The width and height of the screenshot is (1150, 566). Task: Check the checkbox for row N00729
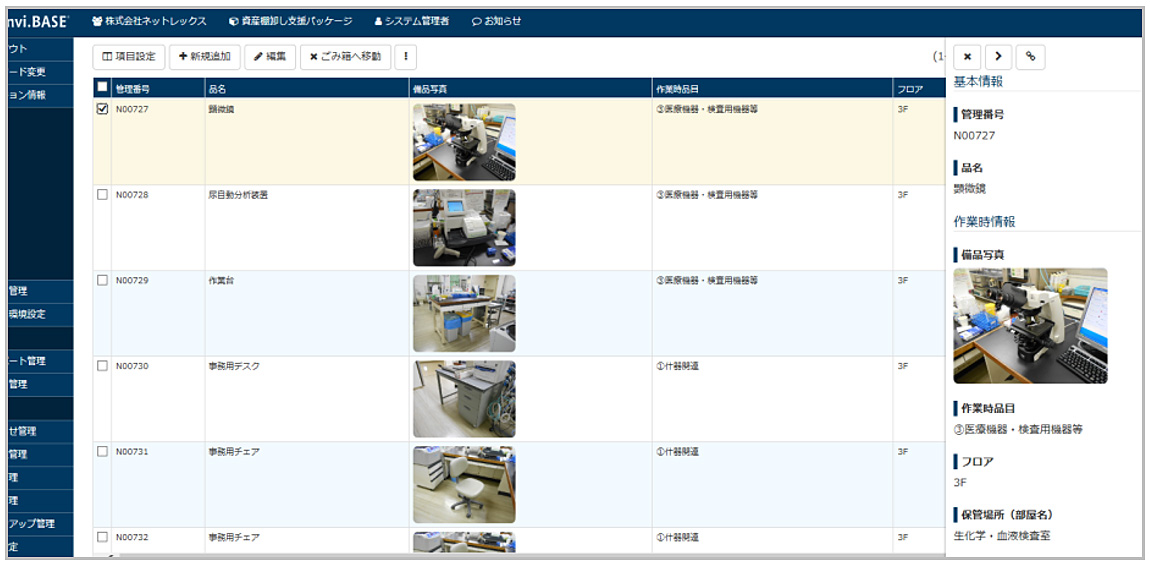[103, 280]
